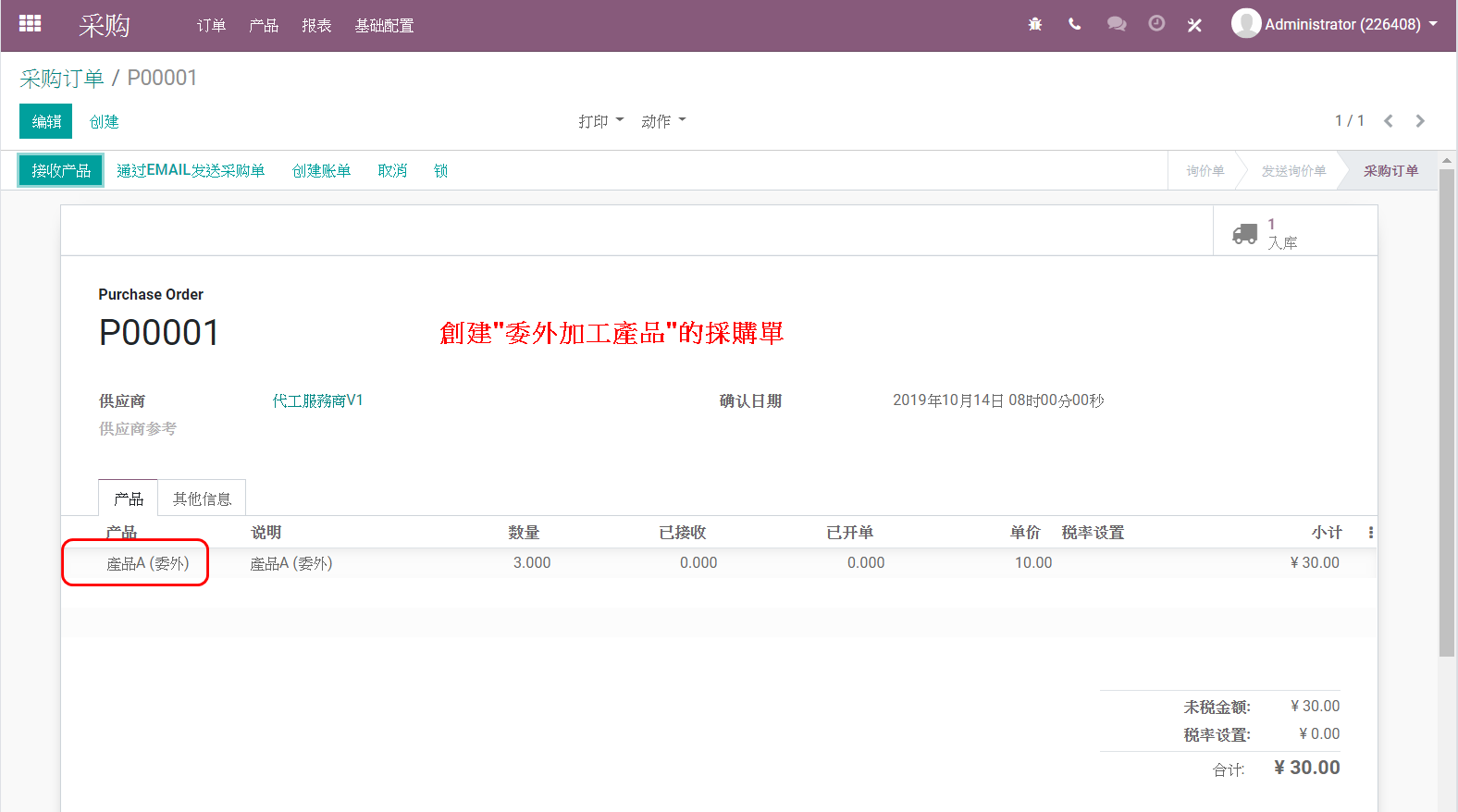Click quantity value 3.000

(x=532, y=562)
